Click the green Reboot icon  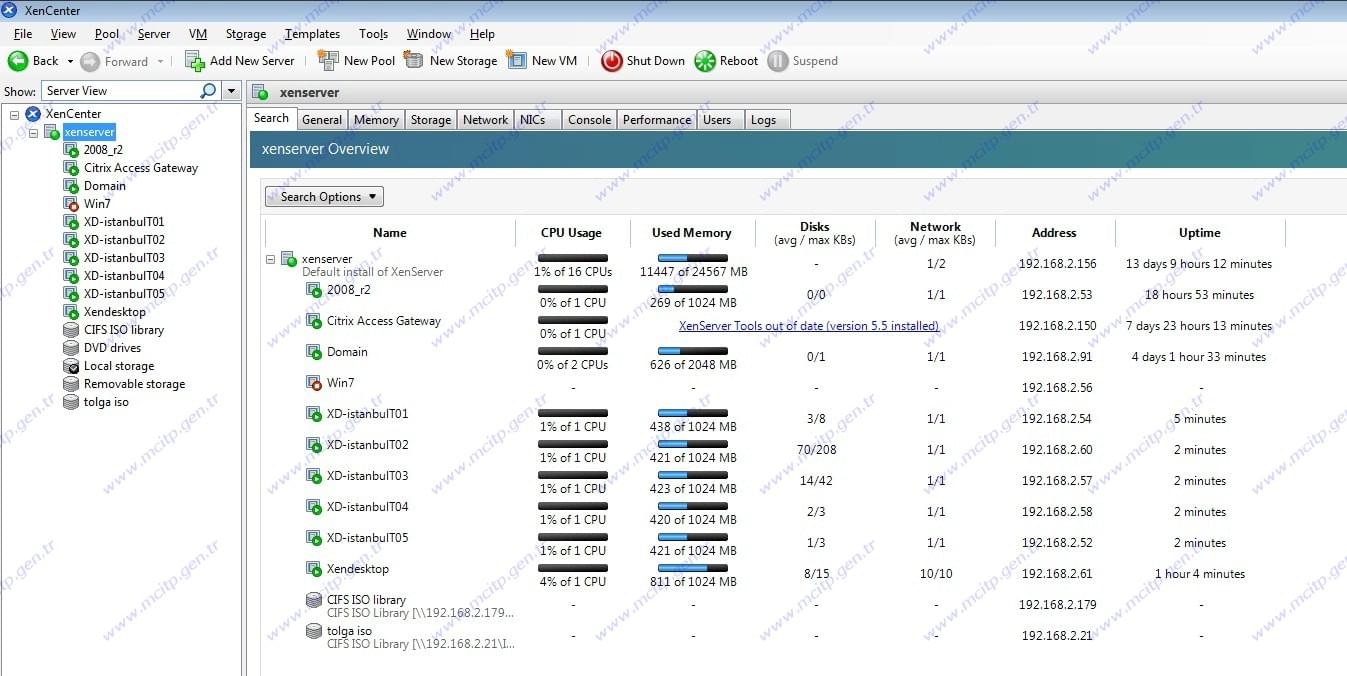click(x=705, y=61)
